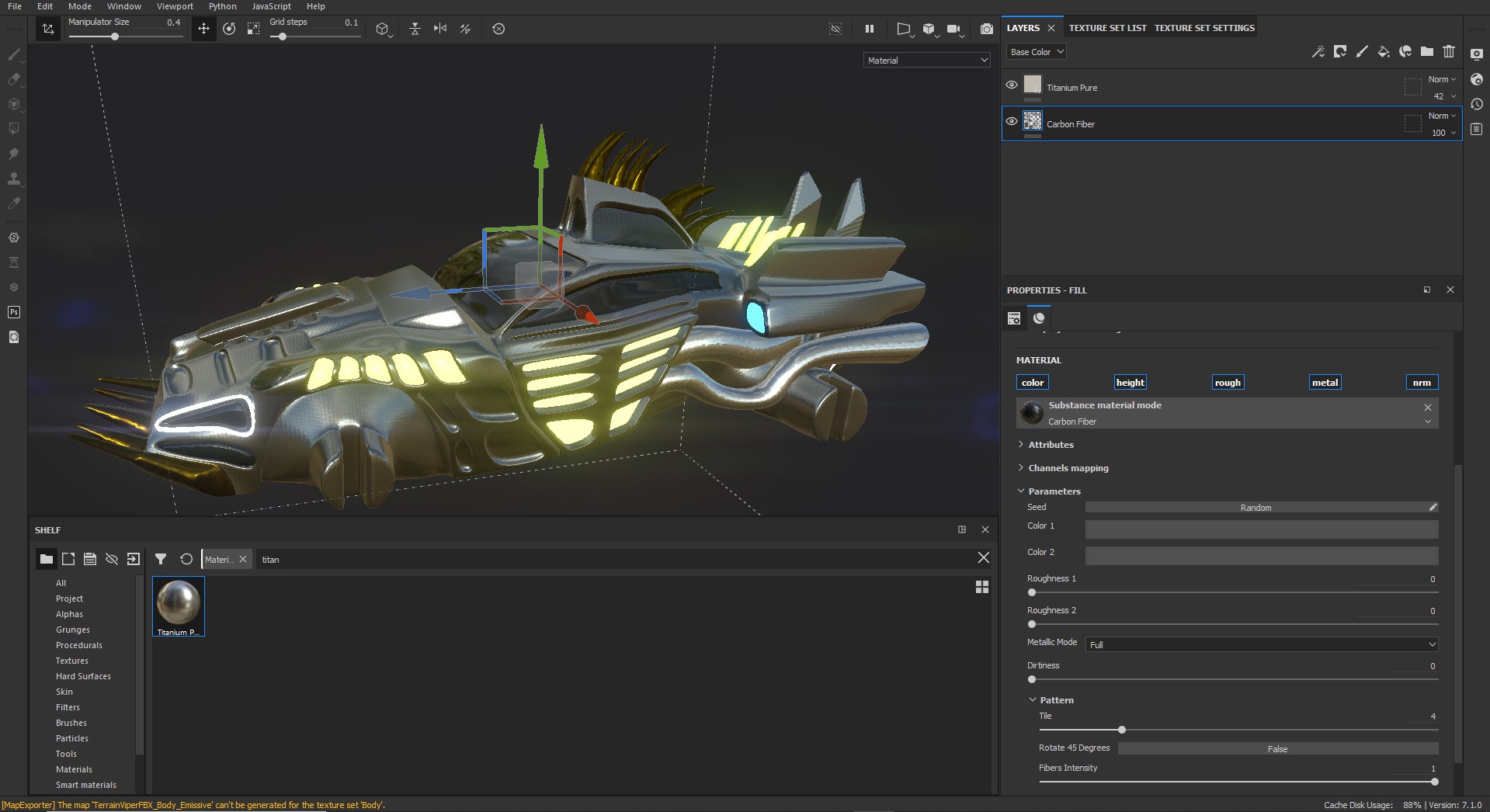Activate the scale manipulator icon
Screen dimensions: 1490x812
click(253, 29)
